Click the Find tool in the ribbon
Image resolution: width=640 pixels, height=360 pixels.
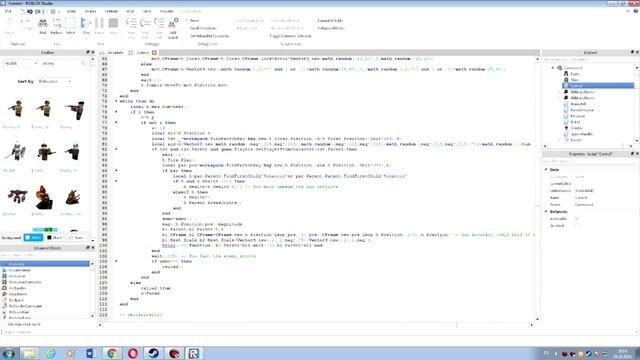(x=42, y=27)
